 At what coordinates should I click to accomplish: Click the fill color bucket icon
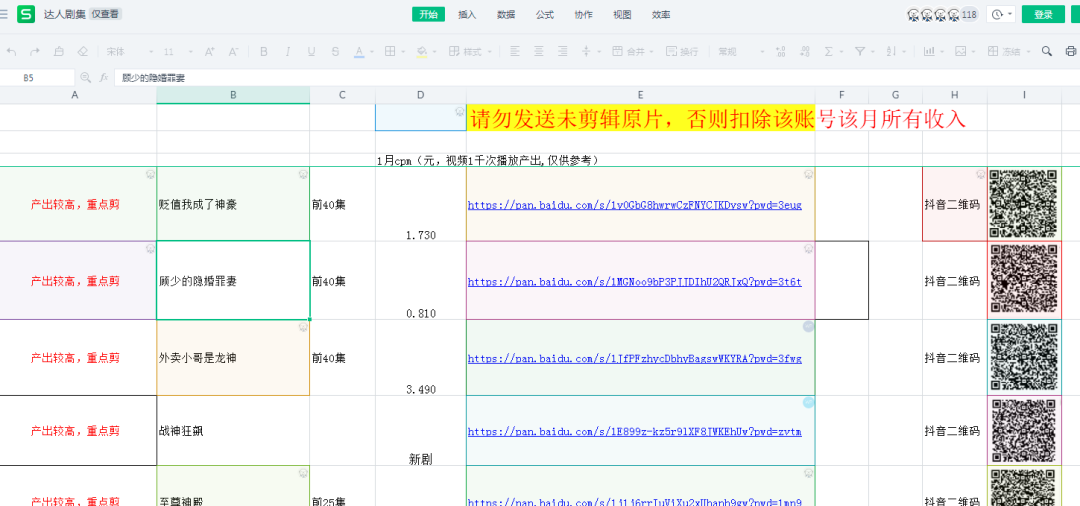[422, 52]
